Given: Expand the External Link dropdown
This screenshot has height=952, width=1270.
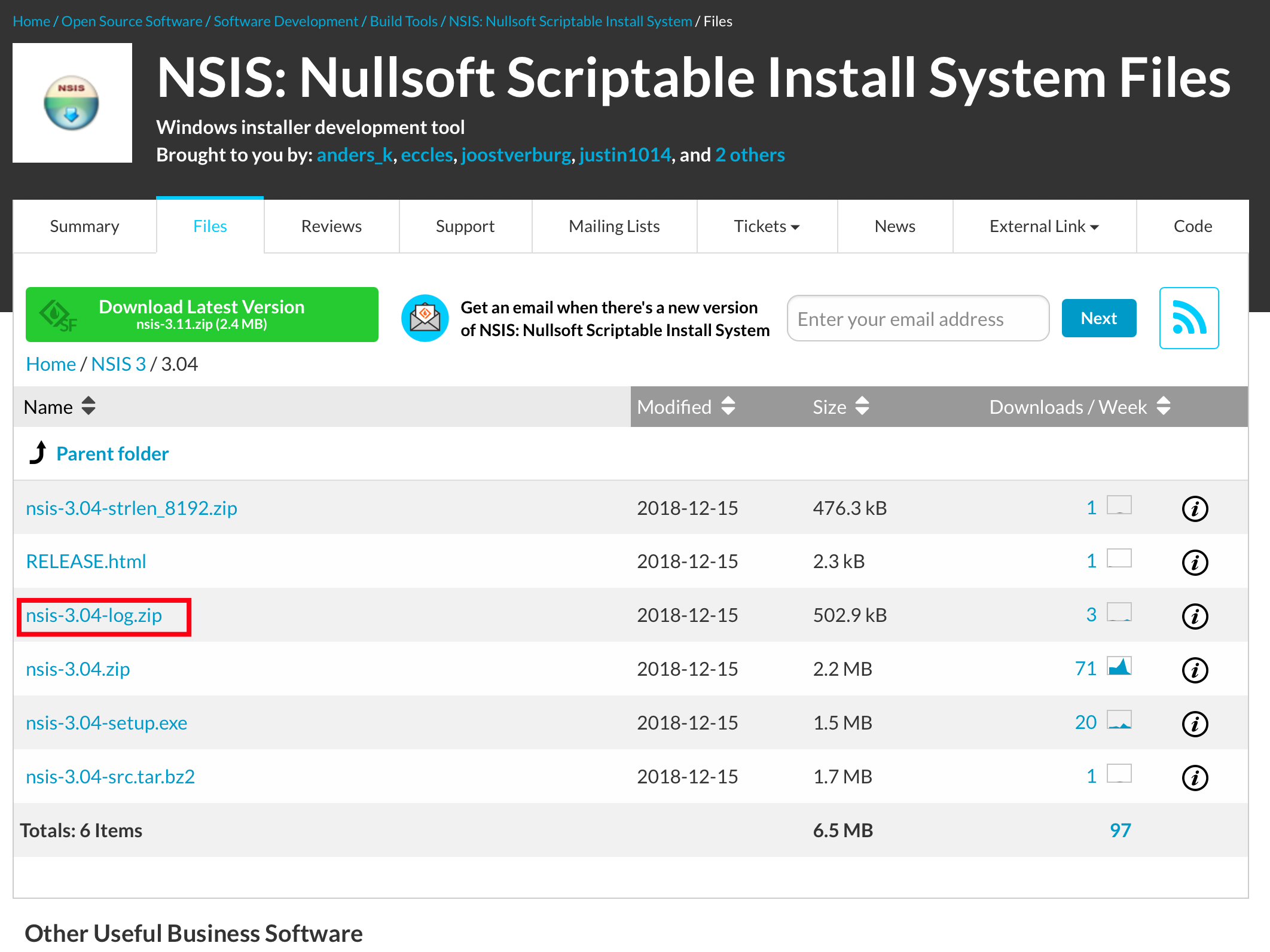Looking at the screenshot, I should (x=1043, y=227).
